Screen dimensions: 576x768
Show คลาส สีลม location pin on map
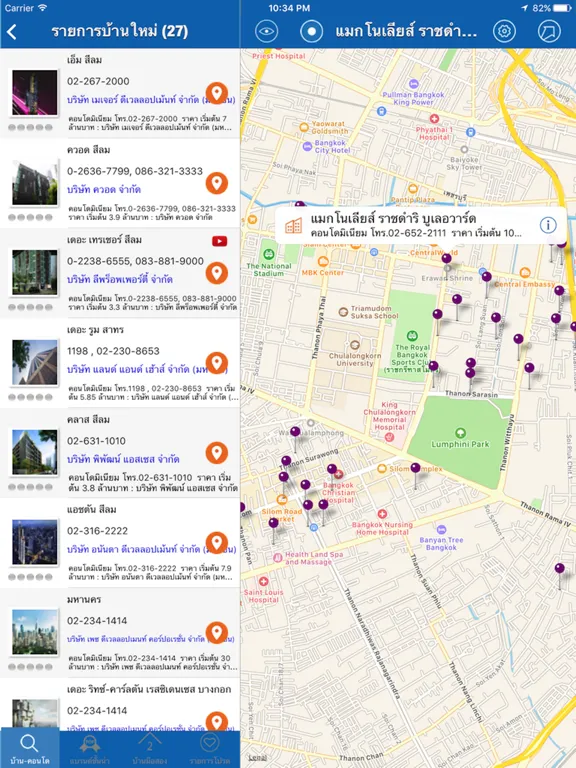(x=216, y=453)
